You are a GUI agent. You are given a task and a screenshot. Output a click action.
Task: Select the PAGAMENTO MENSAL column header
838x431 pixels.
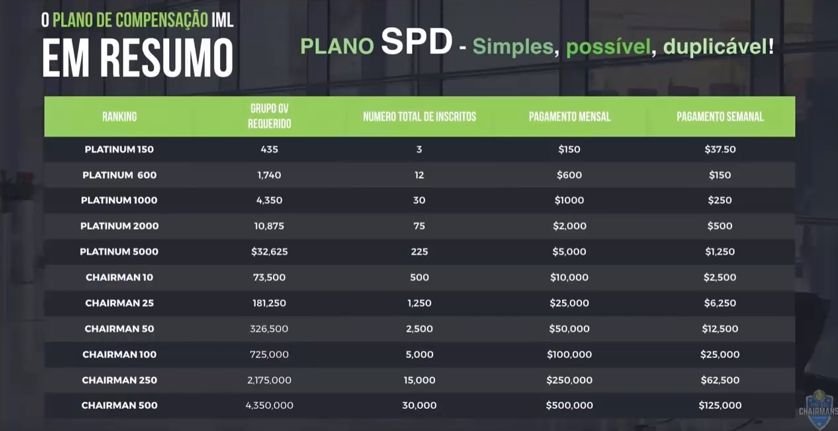[x=569, y=117]
